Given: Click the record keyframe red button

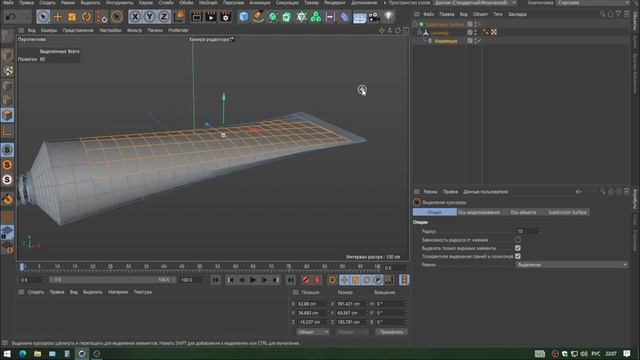Looking at the screenshot, I should [x=306, y=280].
